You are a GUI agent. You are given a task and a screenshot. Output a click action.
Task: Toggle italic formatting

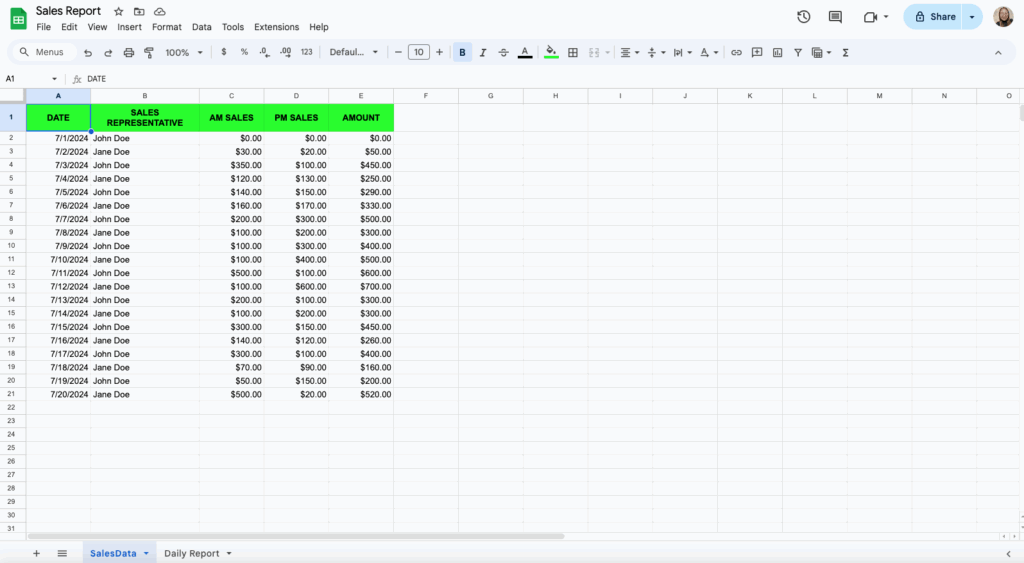coord(483,52)
